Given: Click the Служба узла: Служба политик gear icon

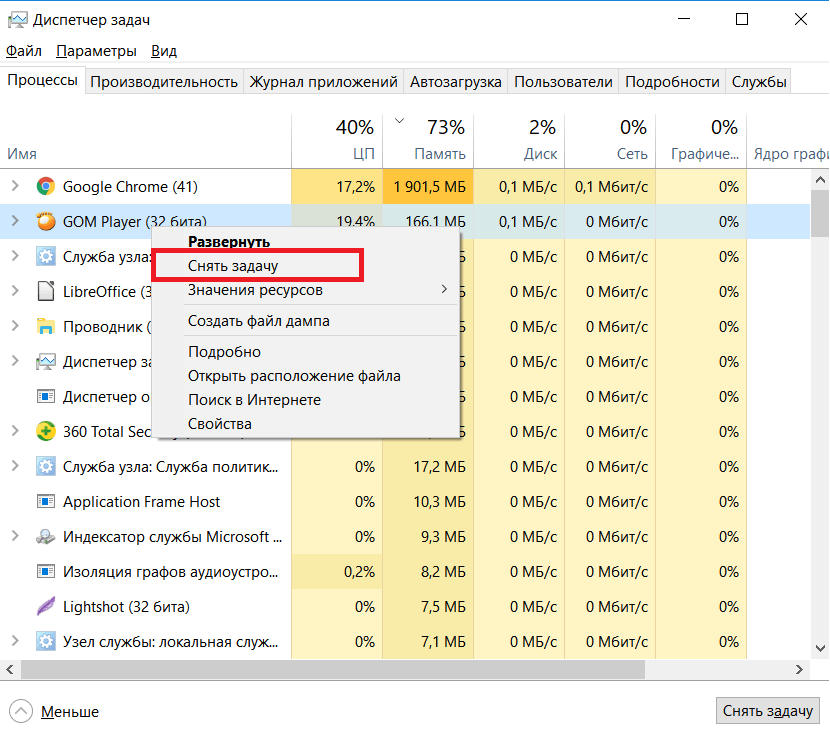Looking at the screenshot, I should coord(46,466).
